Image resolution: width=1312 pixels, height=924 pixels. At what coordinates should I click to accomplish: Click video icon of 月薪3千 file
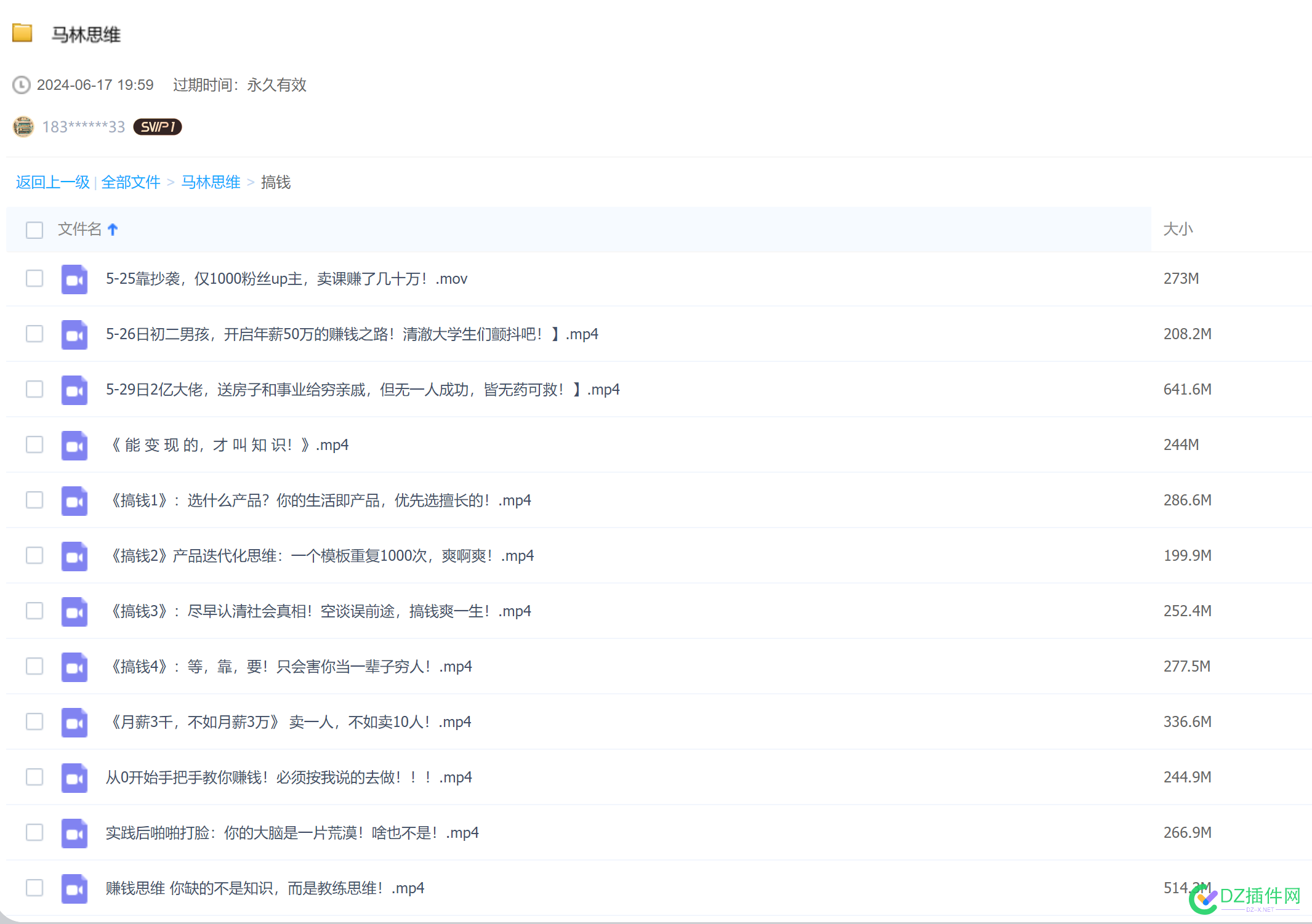pos(74,723)
